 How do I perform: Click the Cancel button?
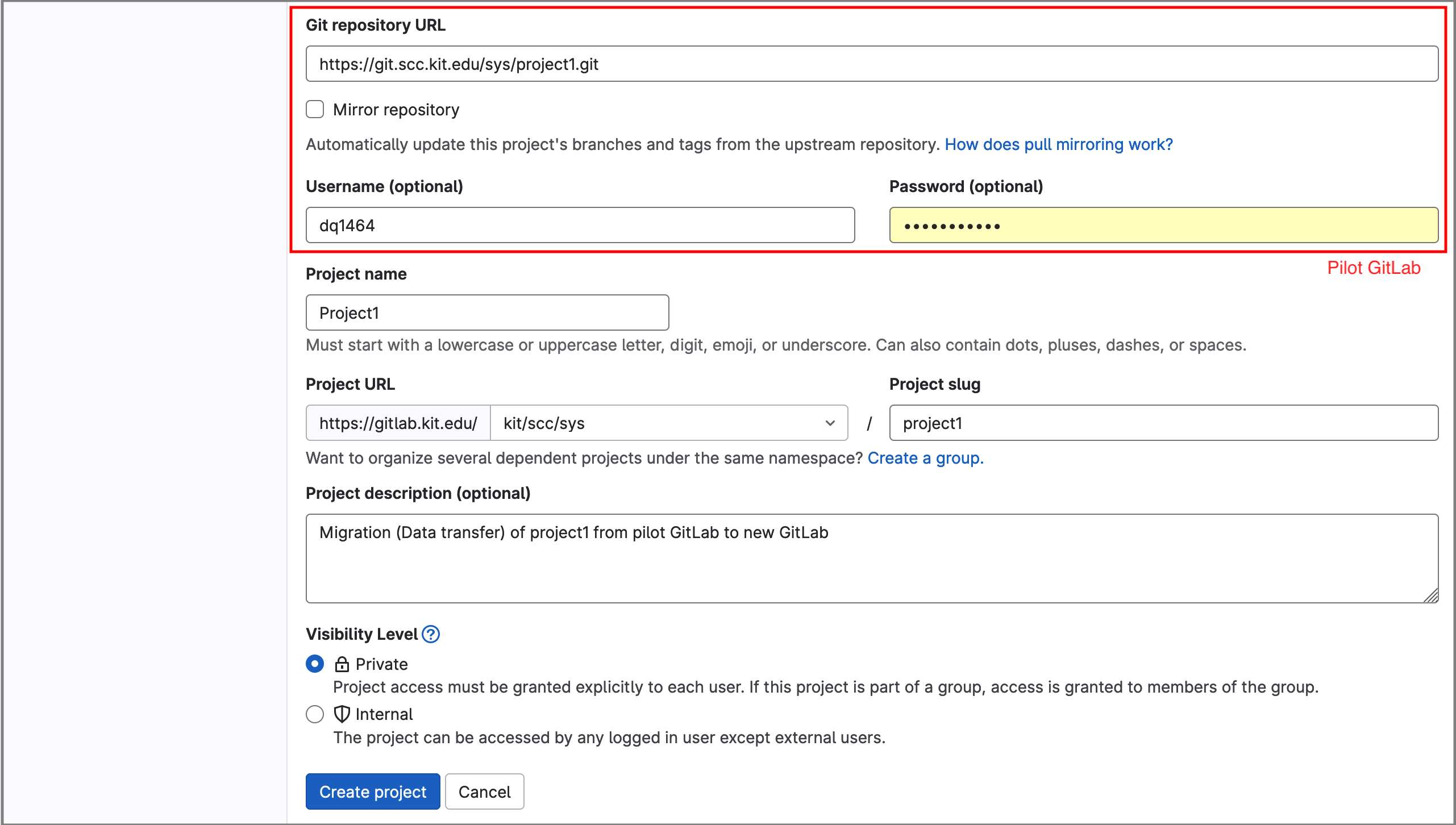pos(484,791)
